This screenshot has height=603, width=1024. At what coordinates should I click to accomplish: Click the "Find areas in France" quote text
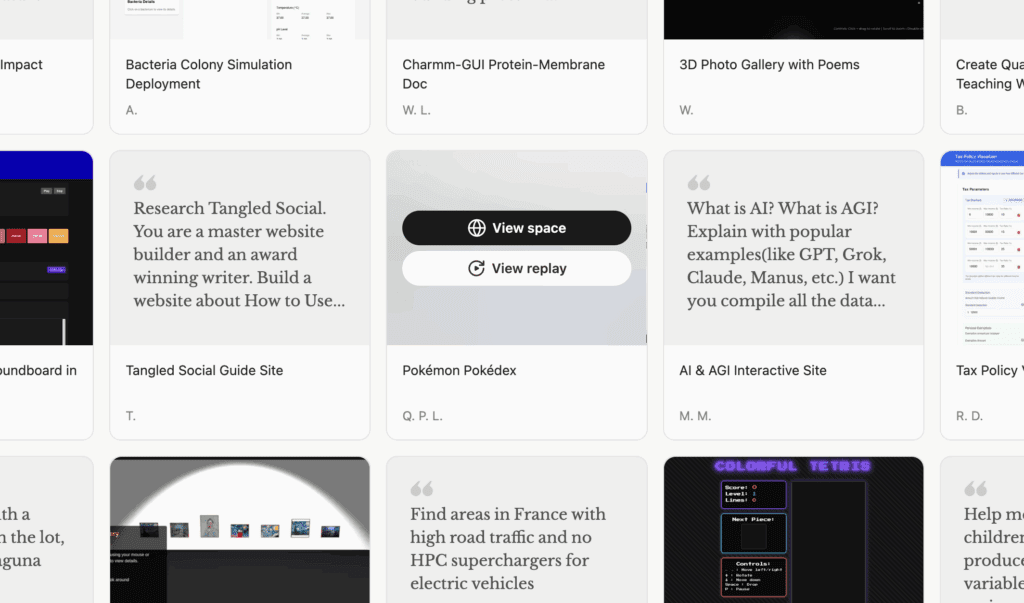tap(508, 549)
